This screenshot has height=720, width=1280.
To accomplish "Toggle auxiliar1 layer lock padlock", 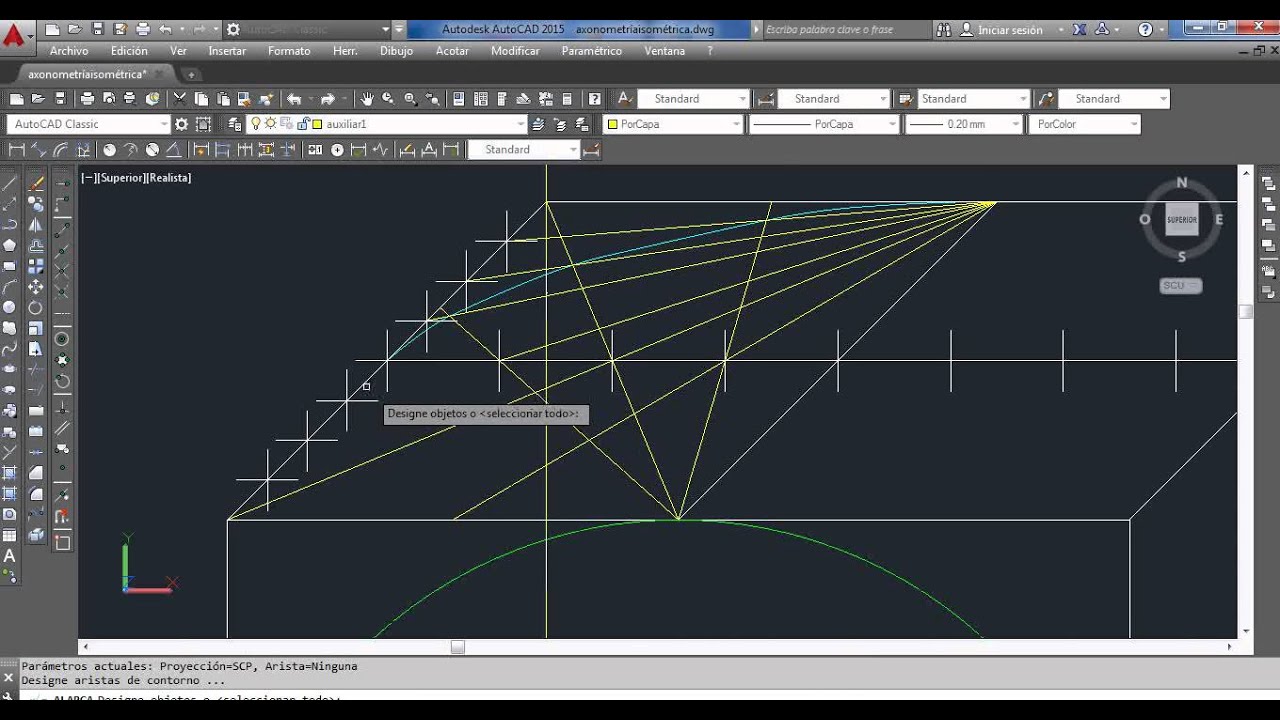I will tap(302, 124).
